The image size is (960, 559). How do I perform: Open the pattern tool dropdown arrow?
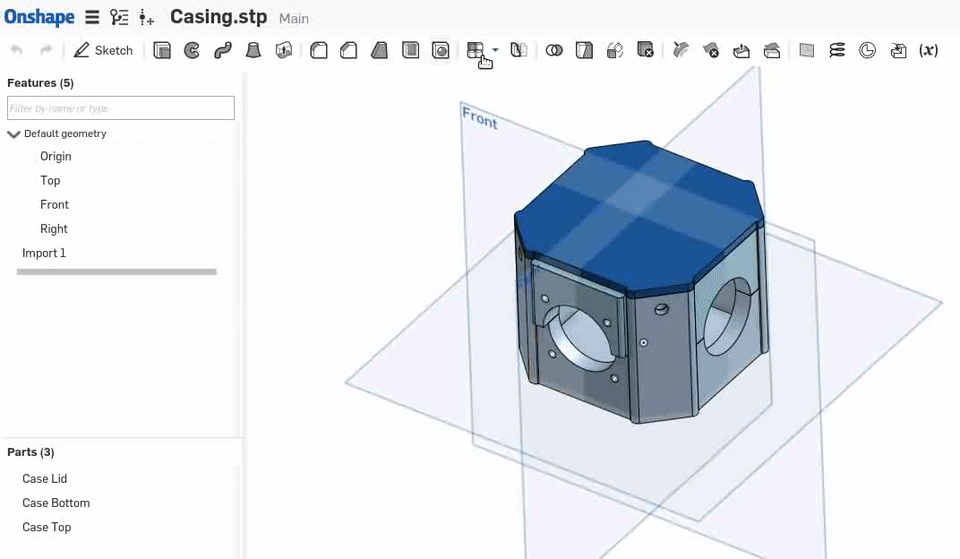tap(495, 50)
